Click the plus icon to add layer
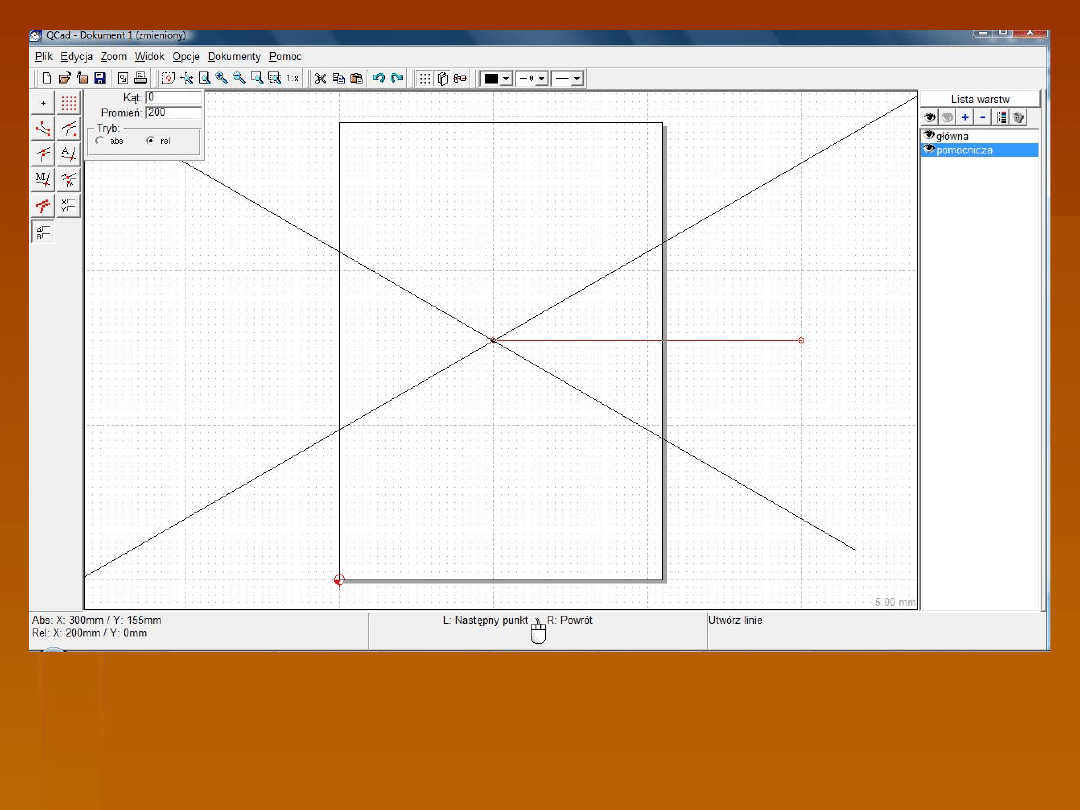Image resolution: width=1080 pixels, height=810 pixels. (x=964, y=117)
